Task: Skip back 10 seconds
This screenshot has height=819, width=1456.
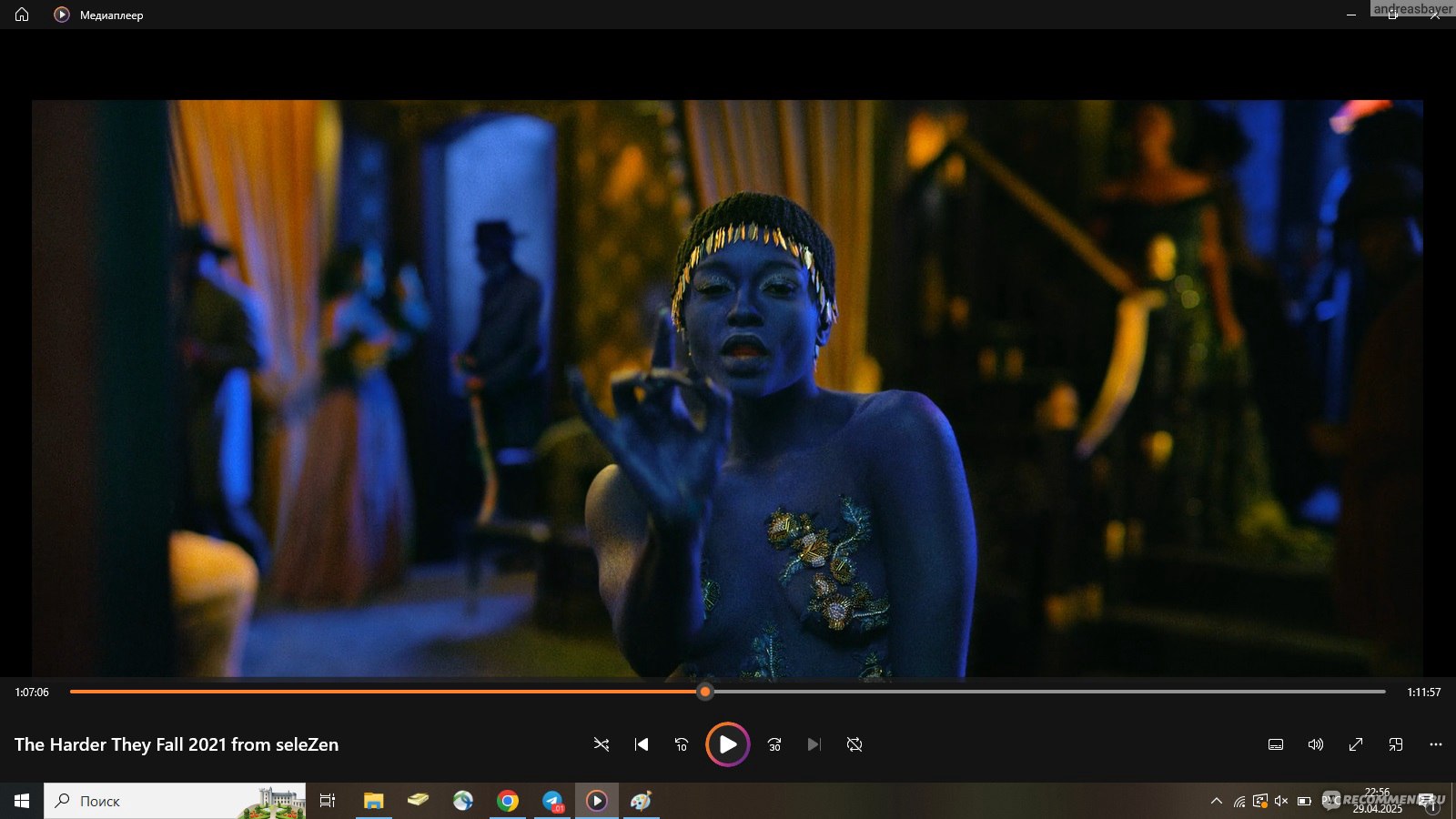Action: coord(682,744)
